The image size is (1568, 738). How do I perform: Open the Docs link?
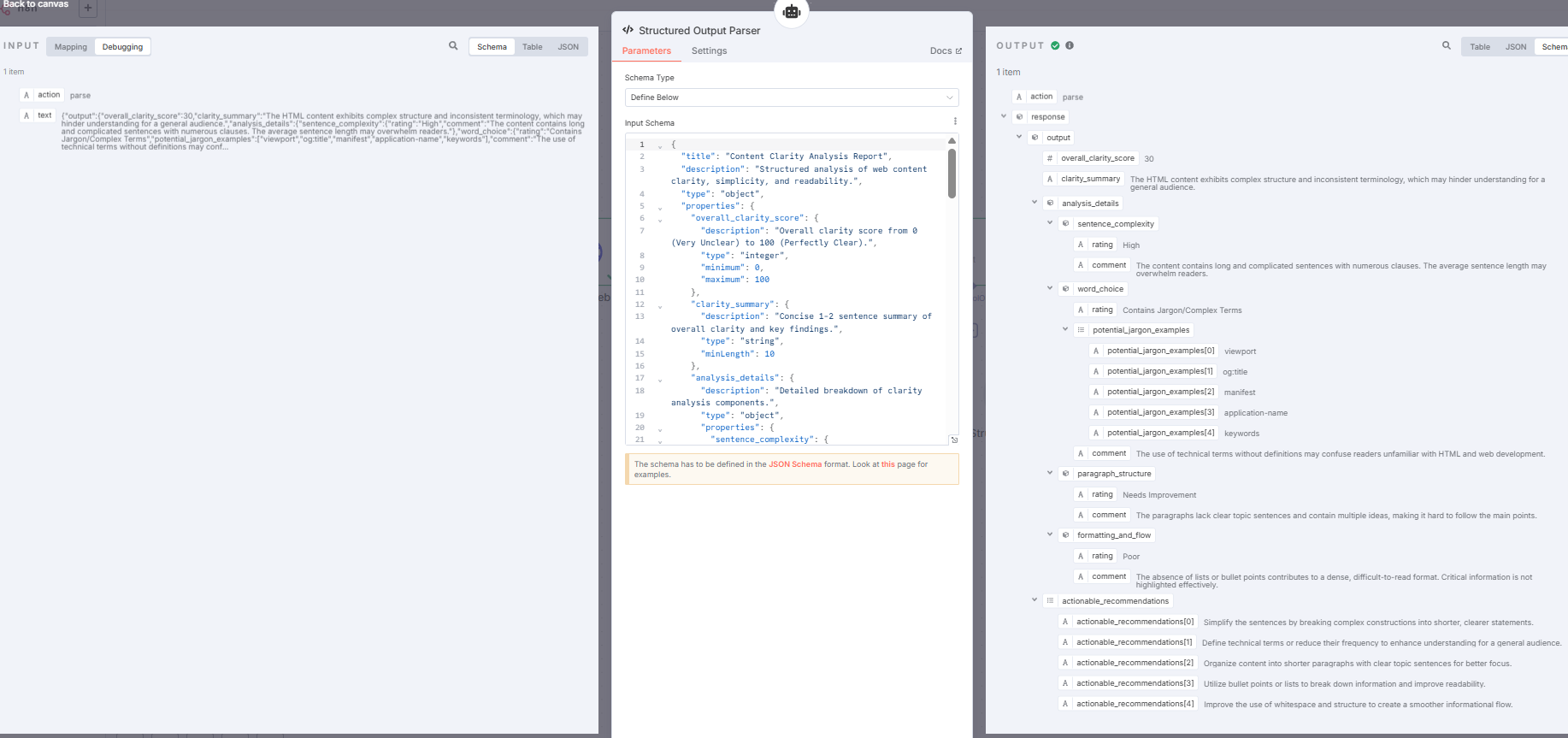click(x=946, y=51)
